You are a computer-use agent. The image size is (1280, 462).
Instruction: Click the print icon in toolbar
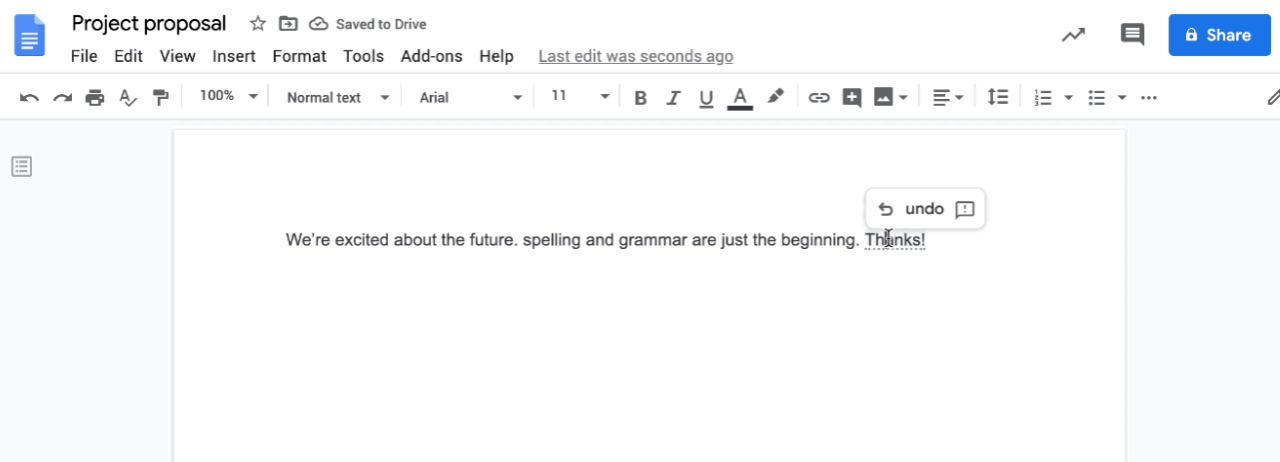95,97
